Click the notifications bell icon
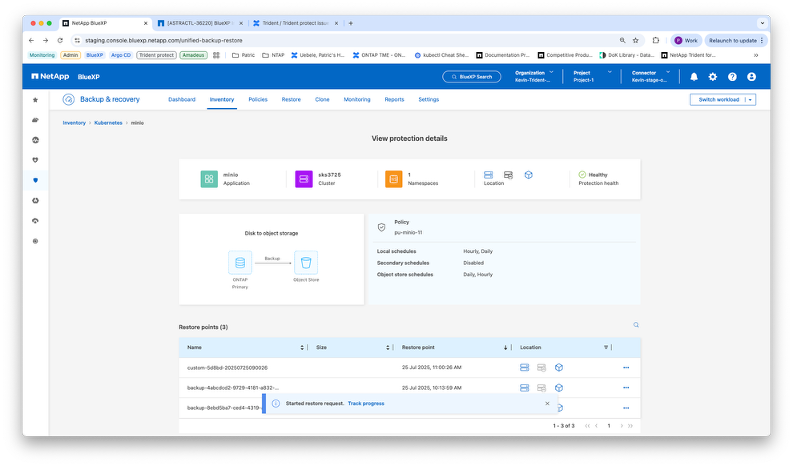This screenshot has height=466, width=793. [x=694, y=76]
